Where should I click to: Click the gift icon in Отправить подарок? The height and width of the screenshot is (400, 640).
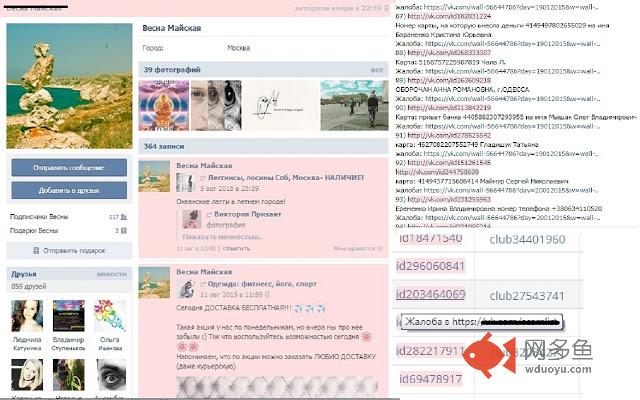[x=36, y=251]
